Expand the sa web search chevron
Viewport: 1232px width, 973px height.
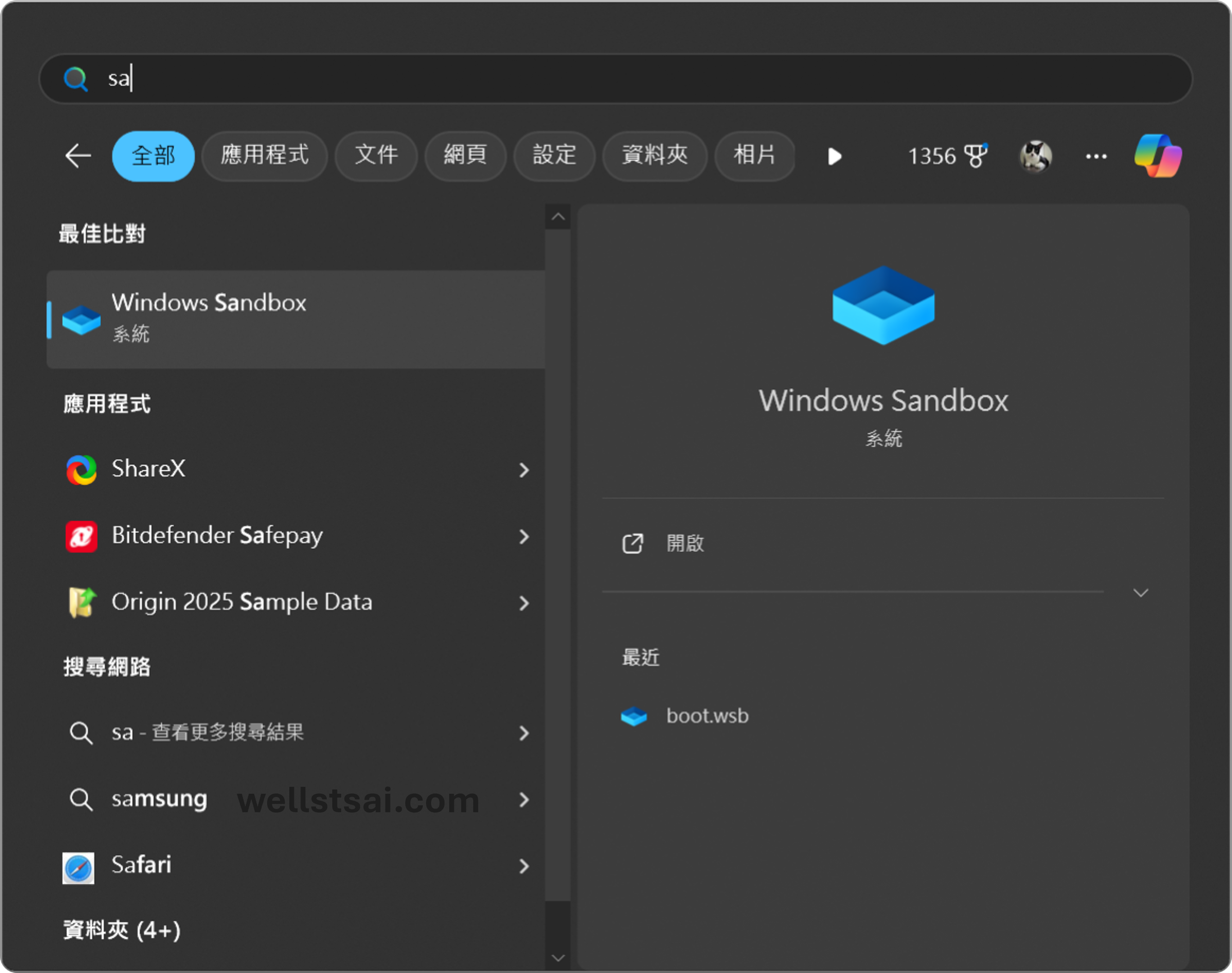524,733
